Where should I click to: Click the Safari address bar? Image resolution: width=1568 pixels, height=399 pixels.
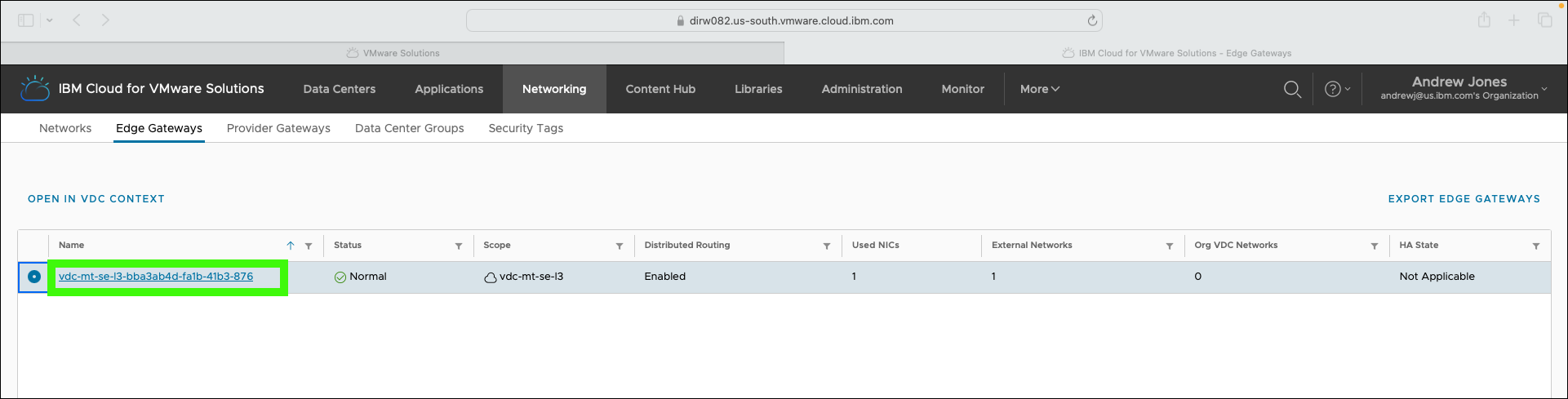784,20
